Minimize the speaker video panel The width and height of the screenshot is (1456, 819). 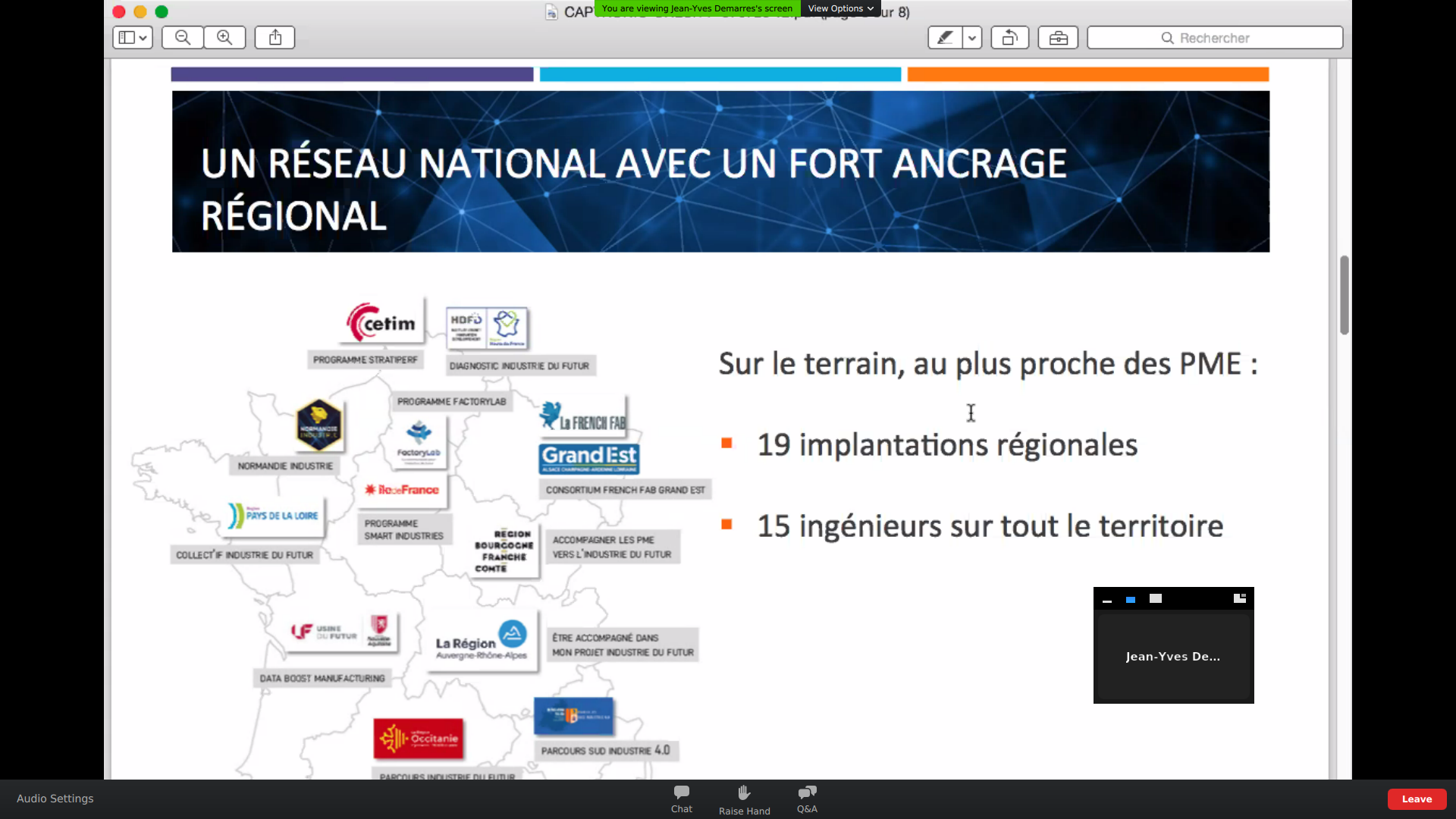pos(1107,600)
